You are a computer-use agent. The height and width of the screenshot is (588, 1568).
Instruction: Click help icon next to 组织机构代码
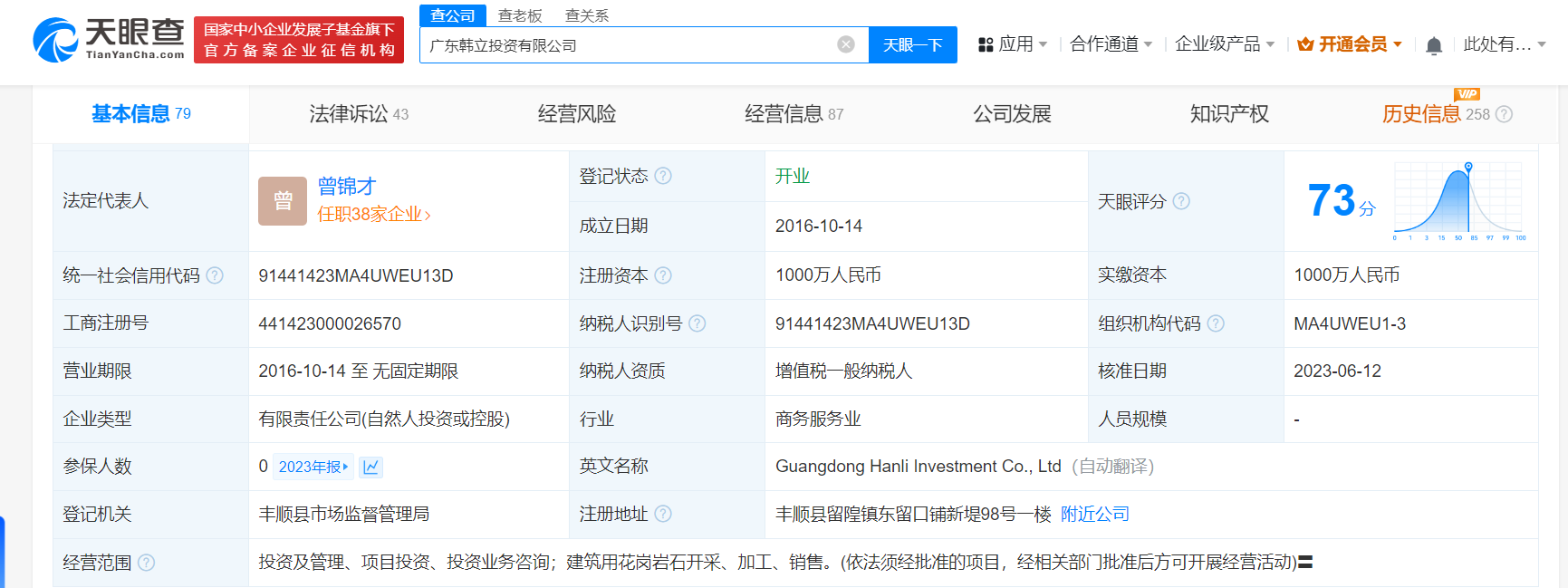click(1216, 323)
